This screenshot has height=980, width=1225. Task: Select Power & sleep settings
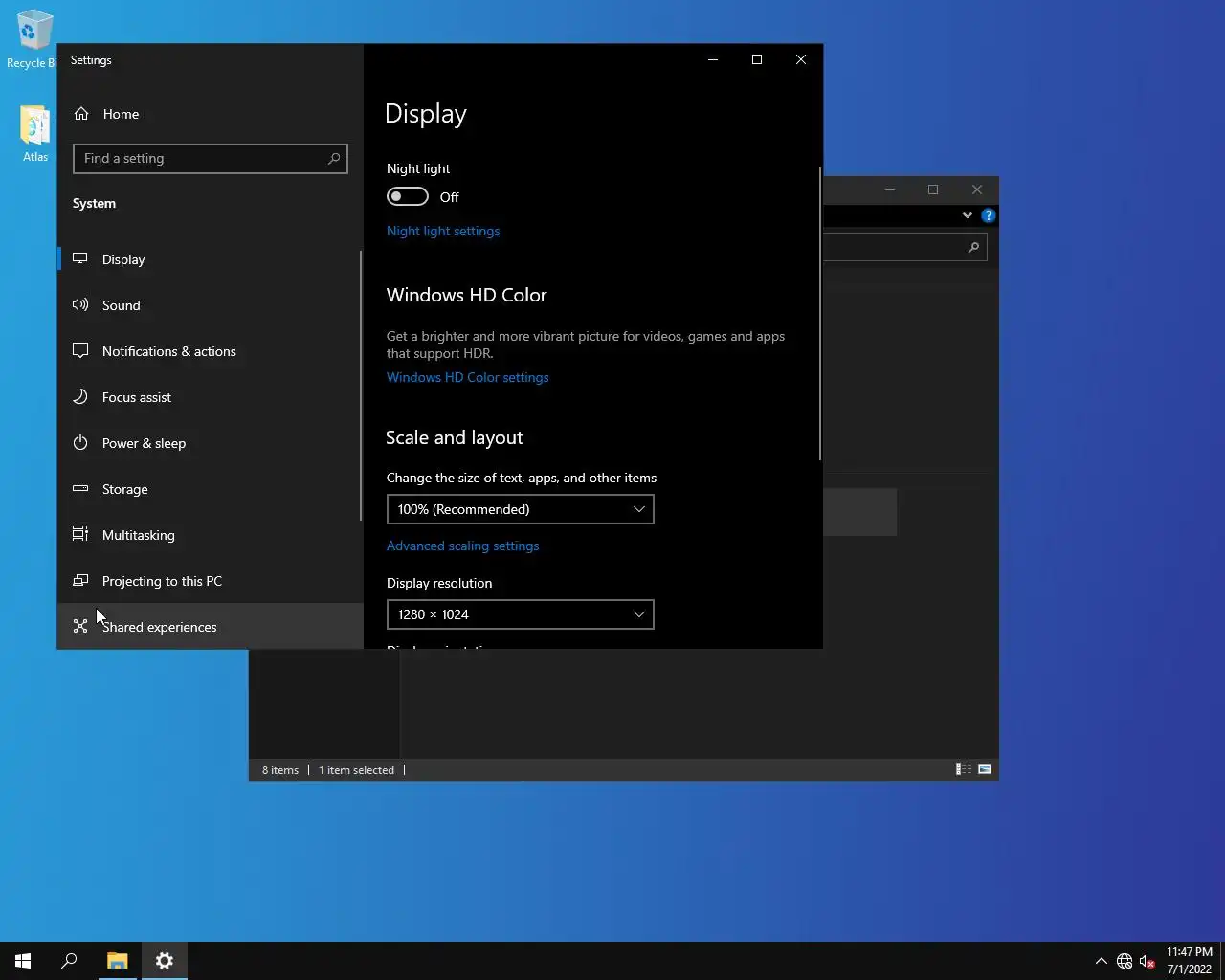(x=210, y=443)
